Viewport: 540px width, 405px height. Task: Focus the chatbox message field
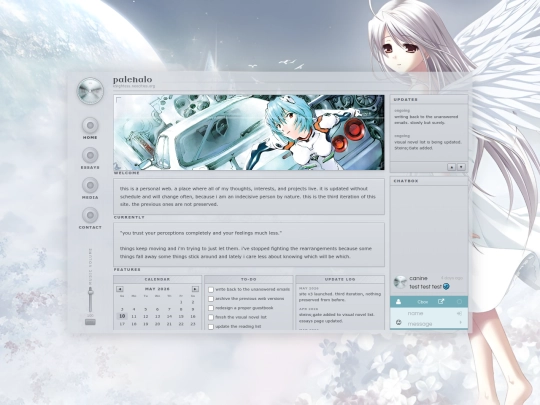click(430, 324)
